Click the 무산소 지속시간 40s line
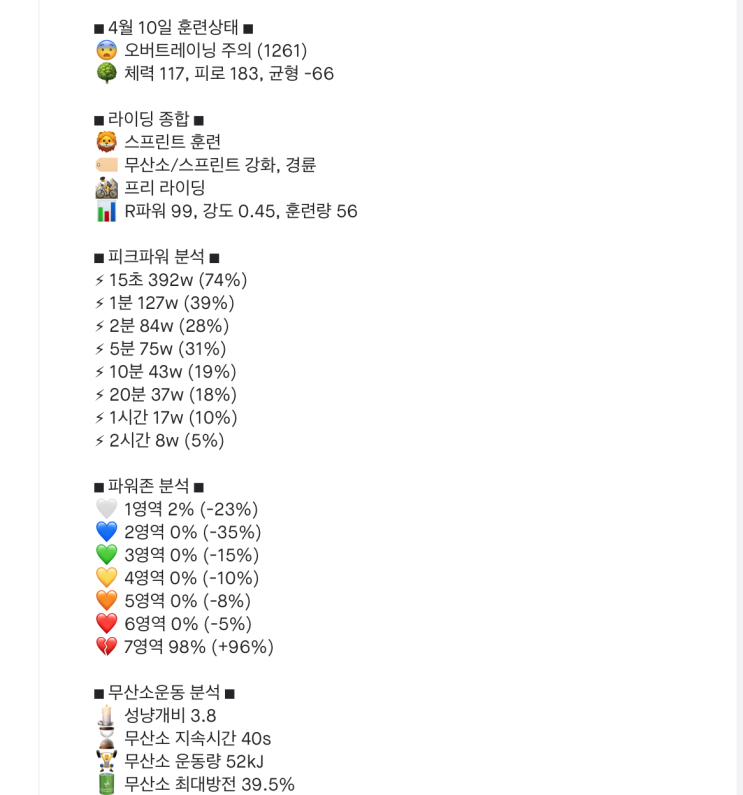Screen dimensions: 743x795 (x=197, y=739)
